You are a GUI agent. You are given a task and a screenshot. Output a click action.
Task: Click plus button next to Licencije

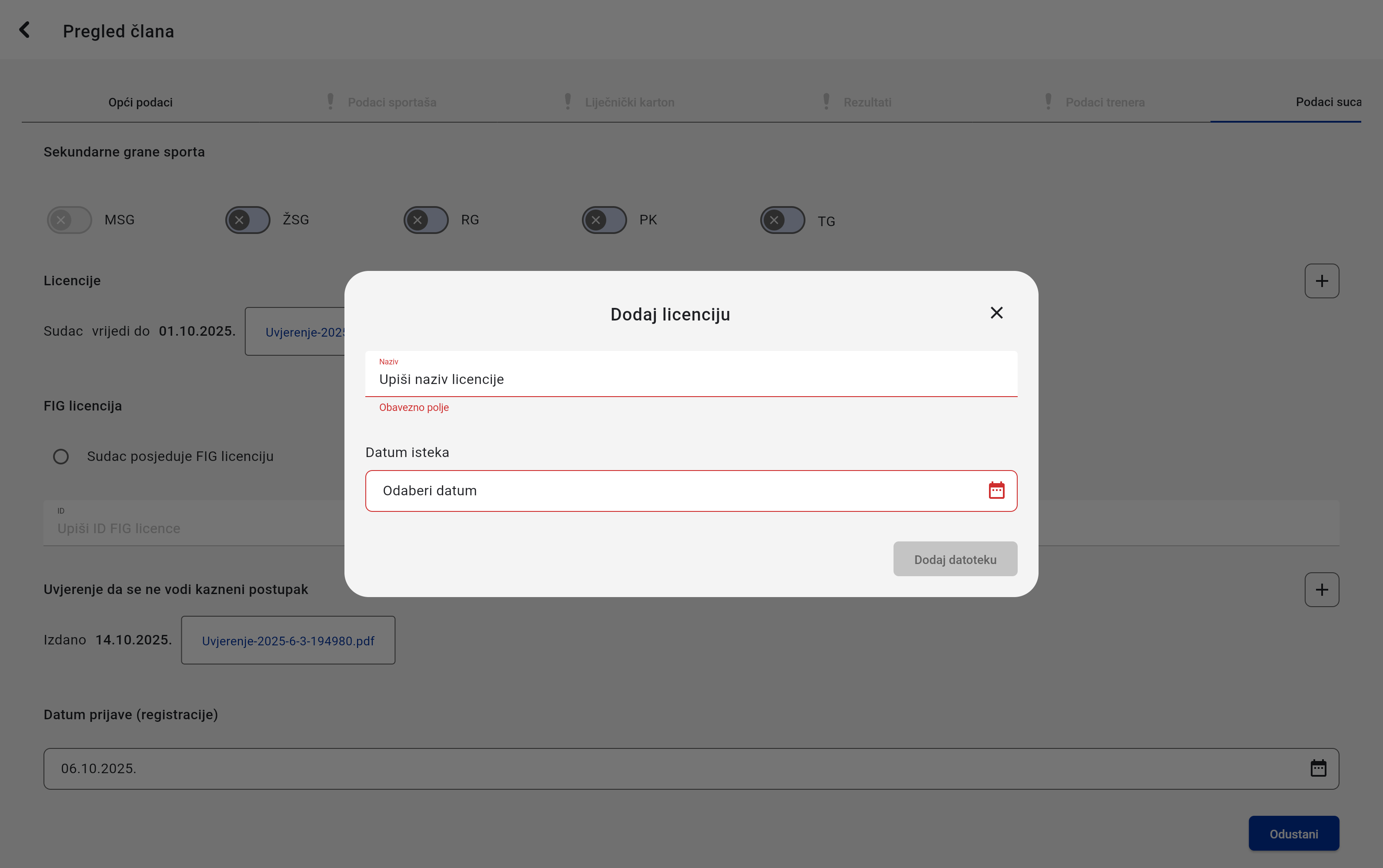click(1321, 281)
